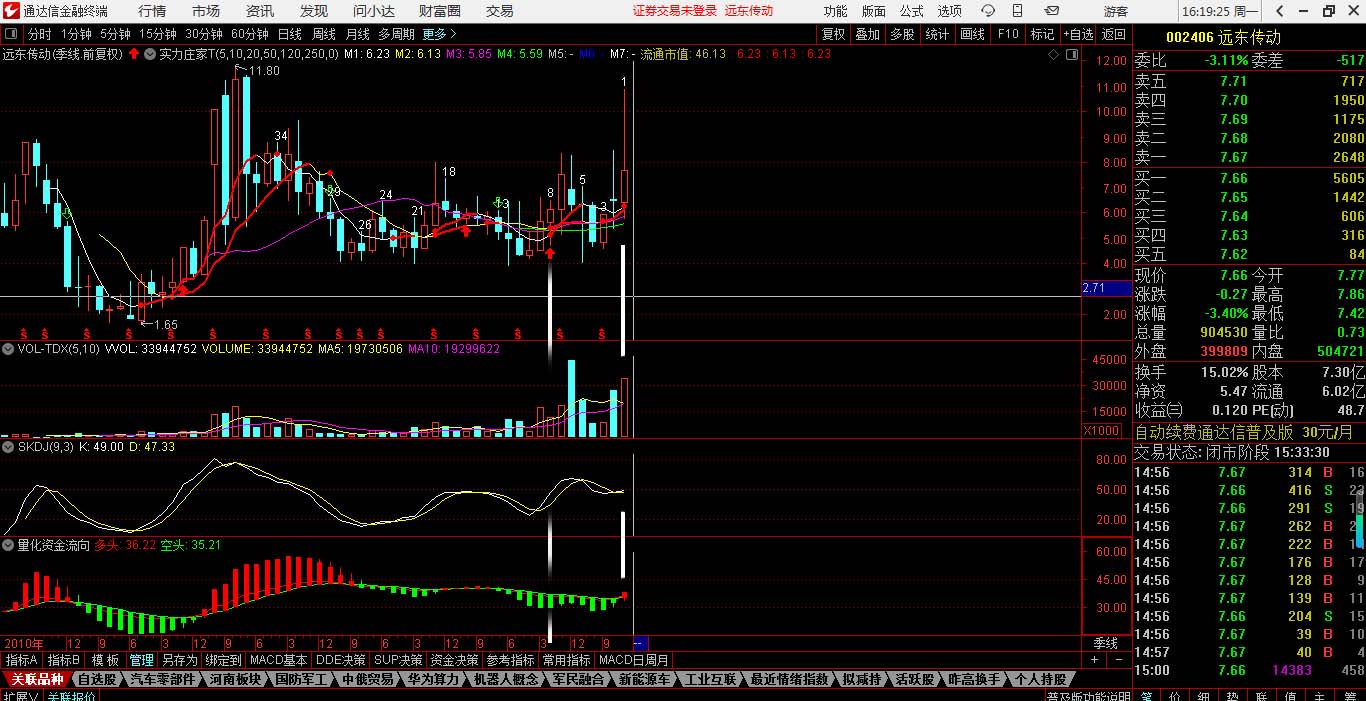
Task: Click the red up-arrow beside the stock name
Action: point(133,54)
